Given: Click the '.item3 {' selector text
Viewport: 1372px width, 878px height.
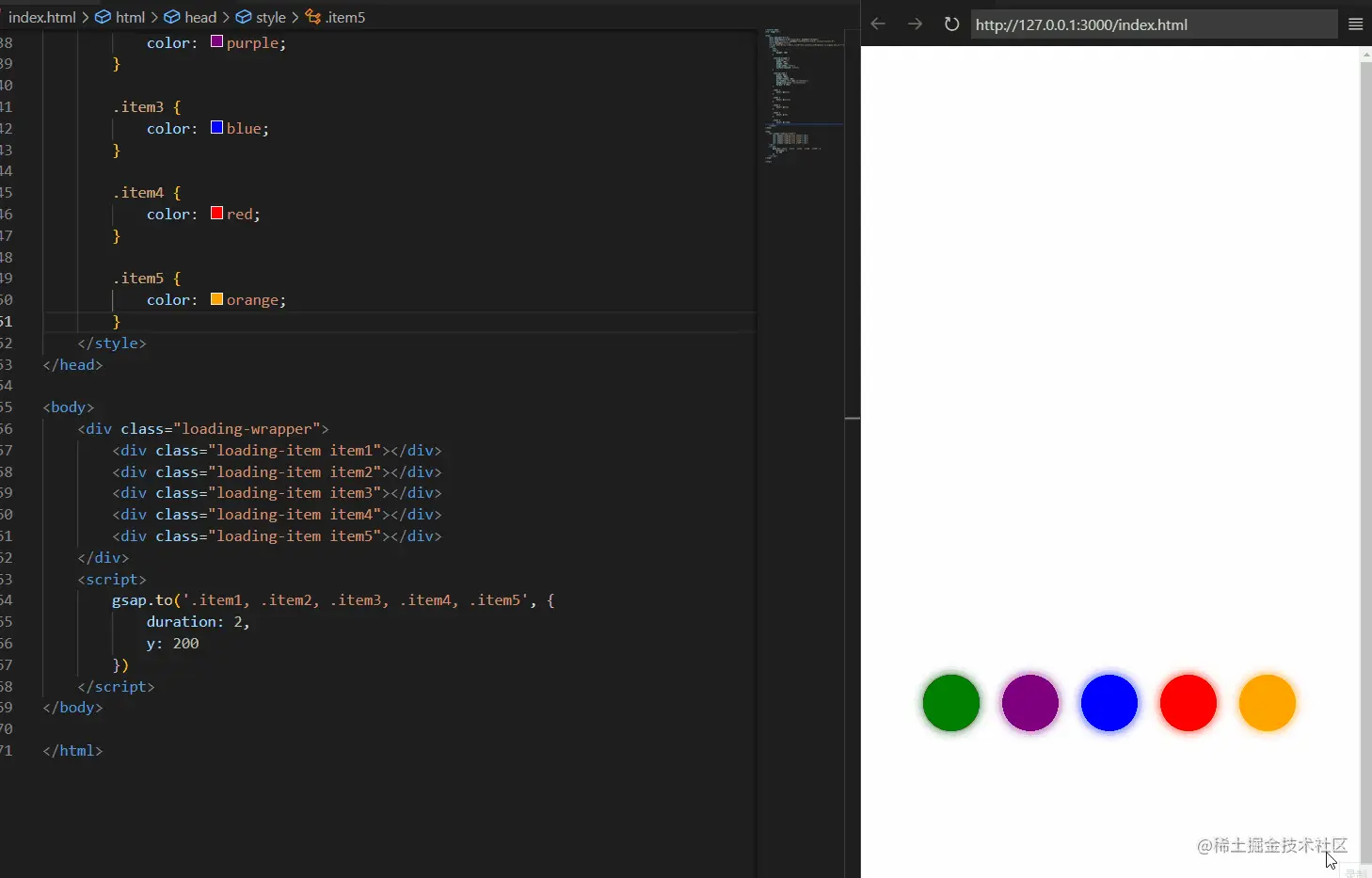Looking at the screenshot, I should (147, 107).
